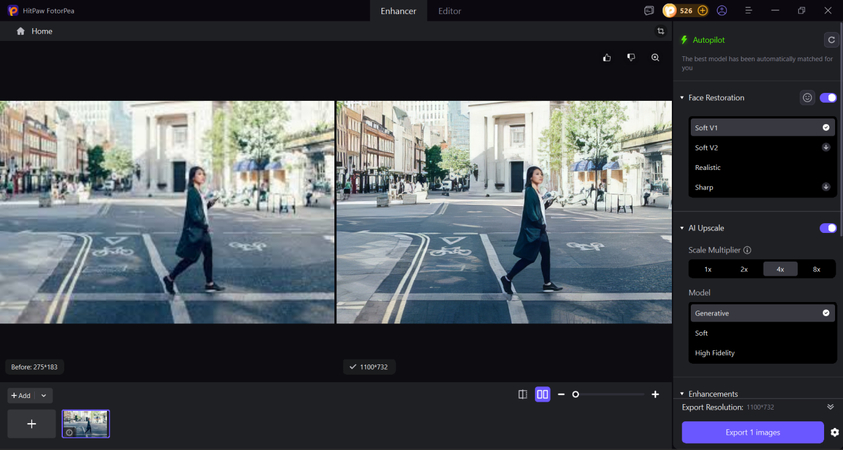Open the user account profile
This screenshot has height=450, width=843.
tap(721, 10)
